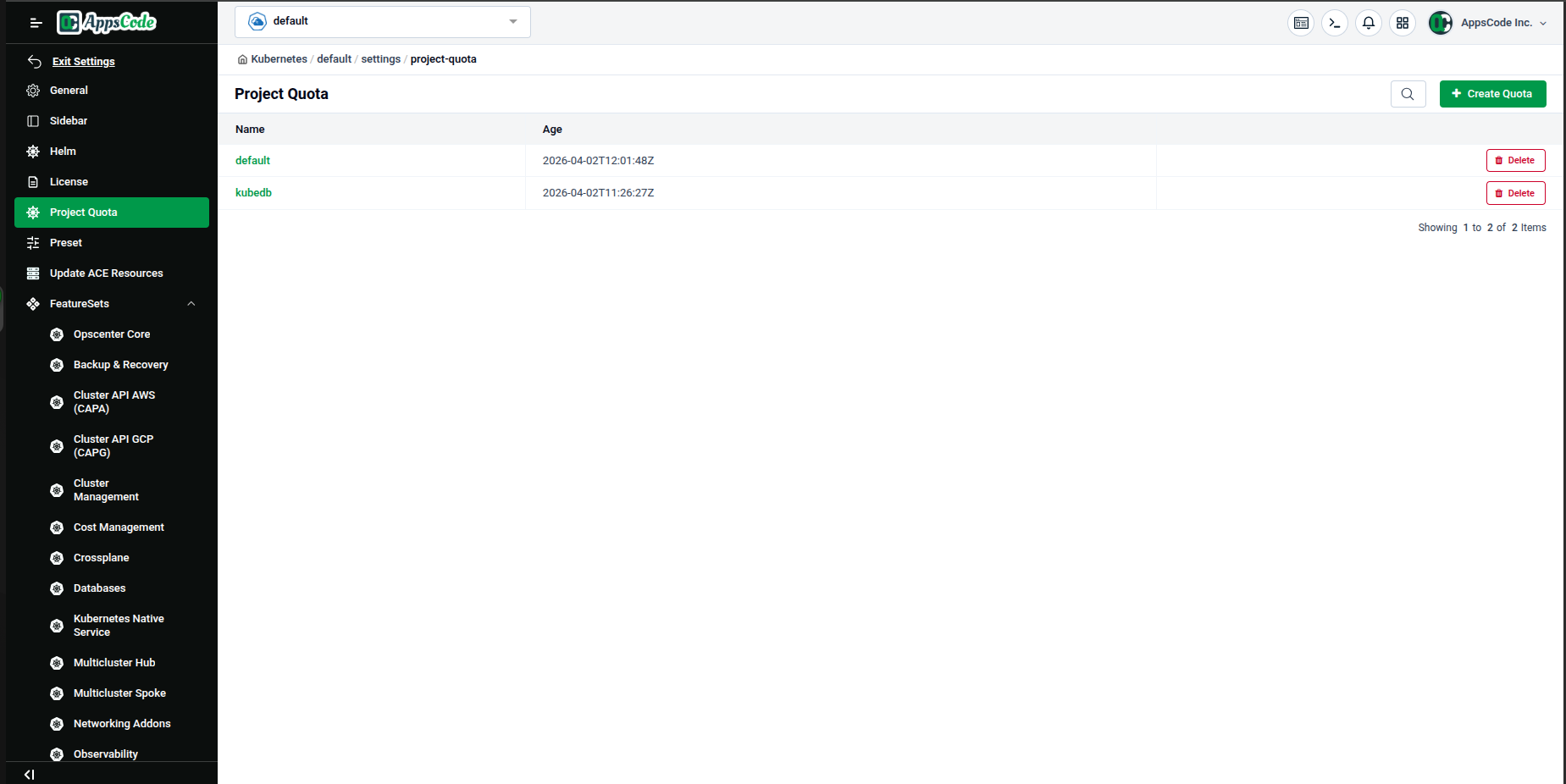Open the apps grid icon

1403,23
